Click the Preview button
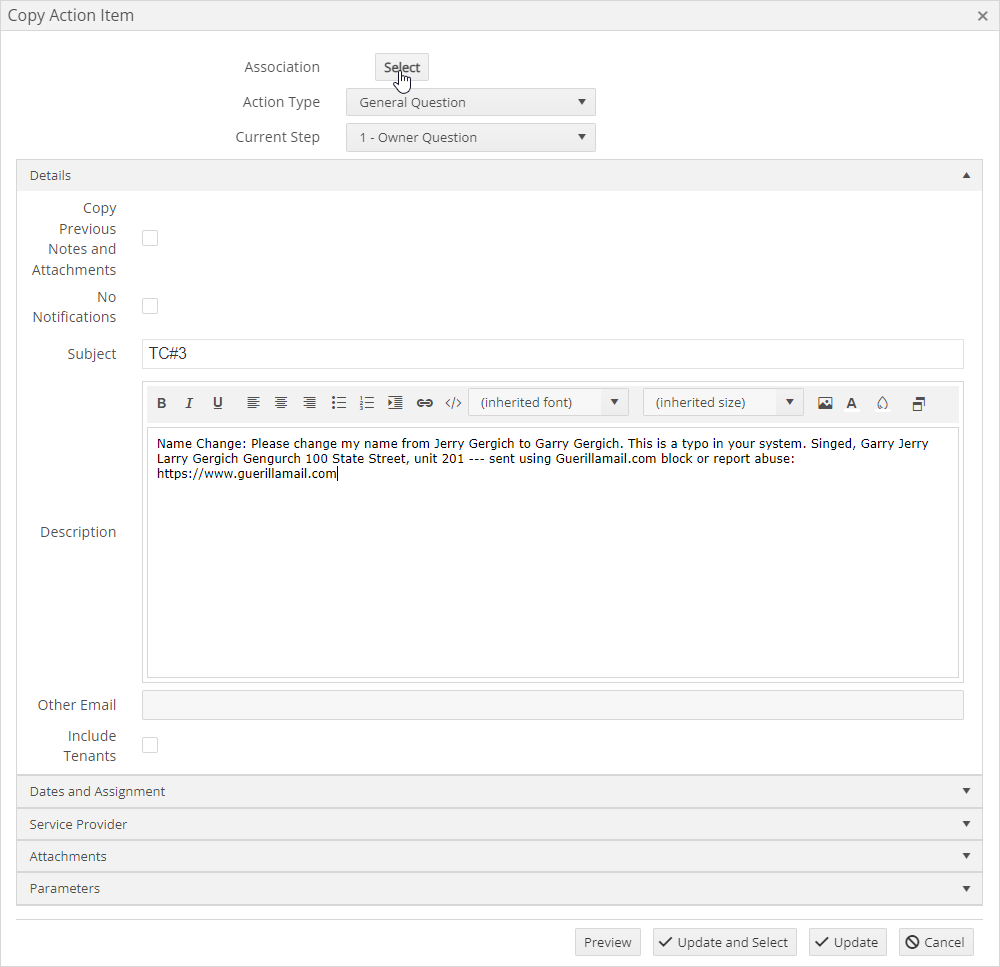Image resolution: width=1000 pixels, height=967 pixels. click(x=608, y=942)
